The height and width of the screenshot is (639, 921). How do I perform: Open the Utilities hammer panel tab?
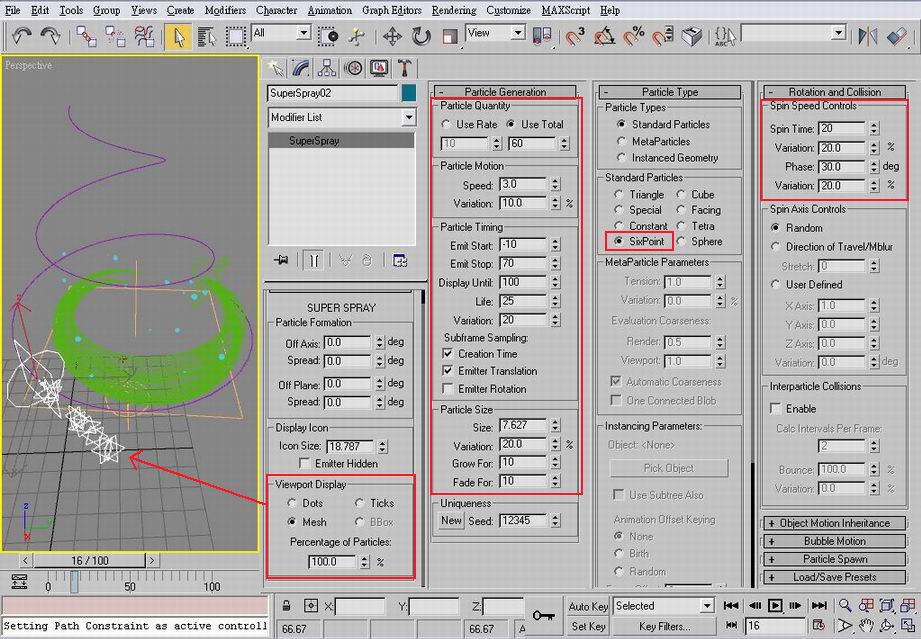[404, 68]
